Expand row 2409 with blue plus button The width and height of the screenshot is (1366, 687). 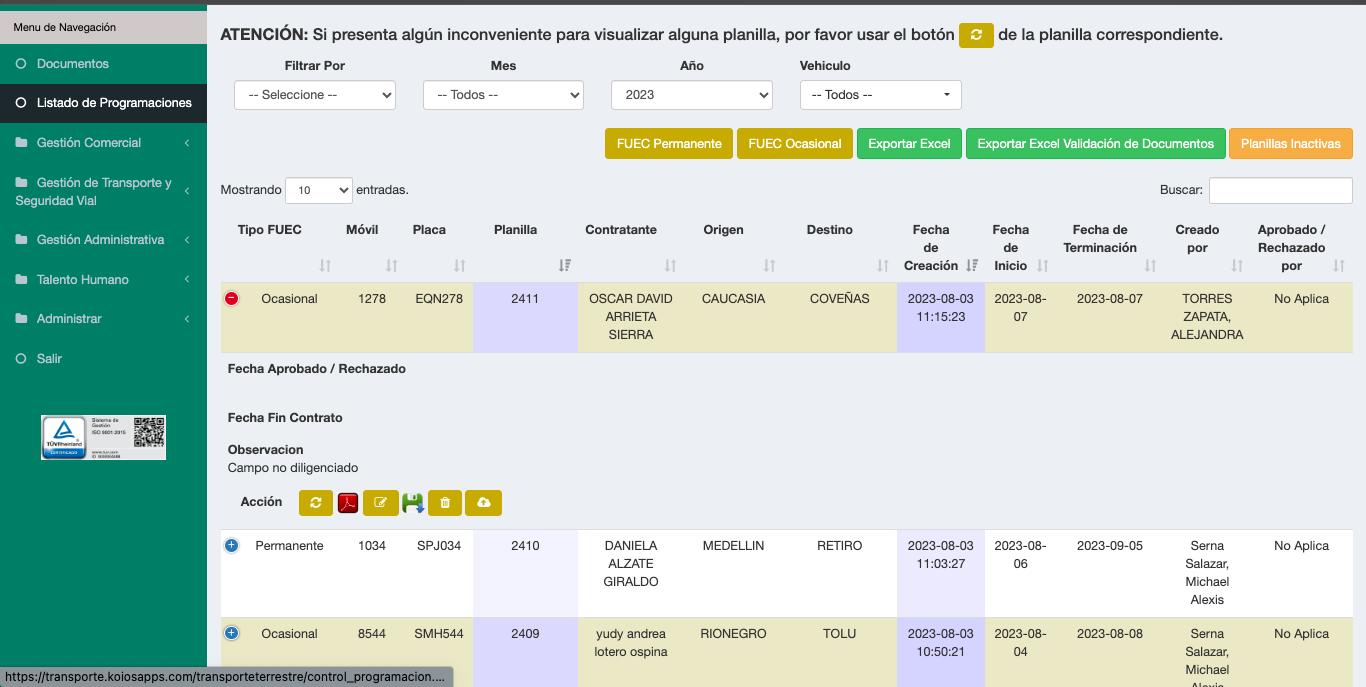(x=232, y=633)
